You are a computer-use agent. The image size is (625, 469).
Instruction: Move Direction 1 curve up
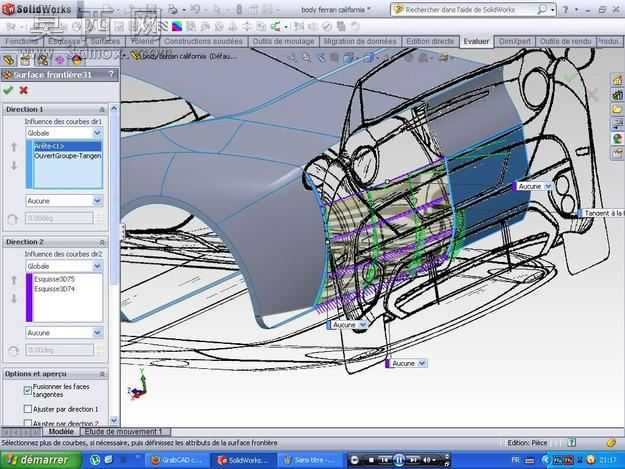(x=14, y=147)
